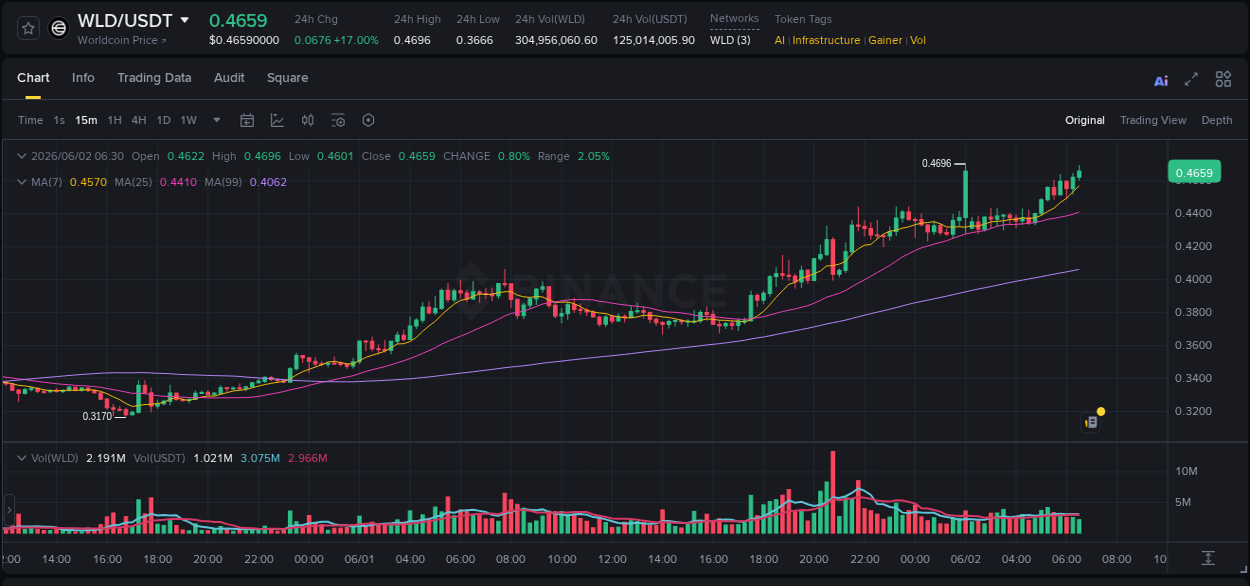Click the Networks WLD (3) label
This screenshot has height=586, width=1250.
[x=730, y=40]
